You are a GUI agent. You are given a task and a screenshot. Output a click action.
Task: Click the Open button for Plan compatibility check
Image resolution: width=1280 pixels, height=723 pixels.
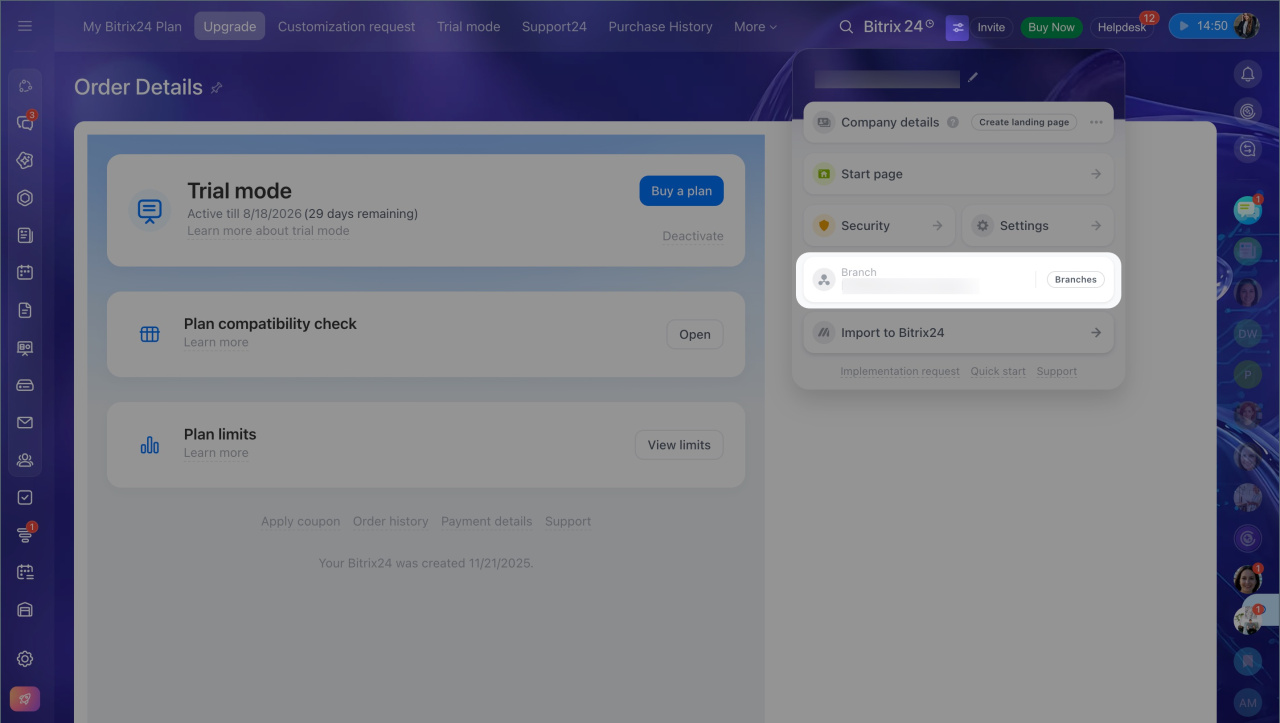(695, 334)
